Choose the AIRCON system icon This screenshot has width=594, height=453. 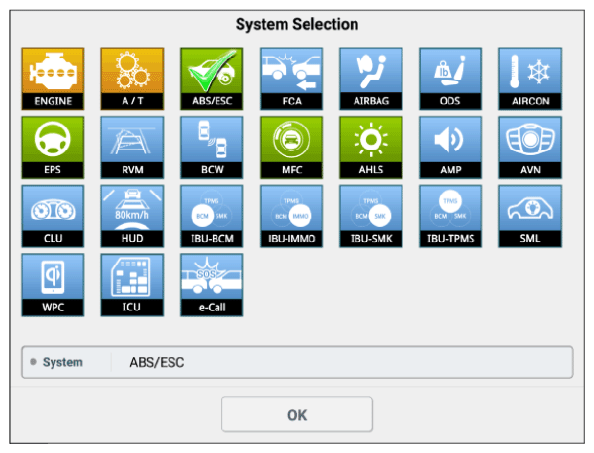click(530, 79)
